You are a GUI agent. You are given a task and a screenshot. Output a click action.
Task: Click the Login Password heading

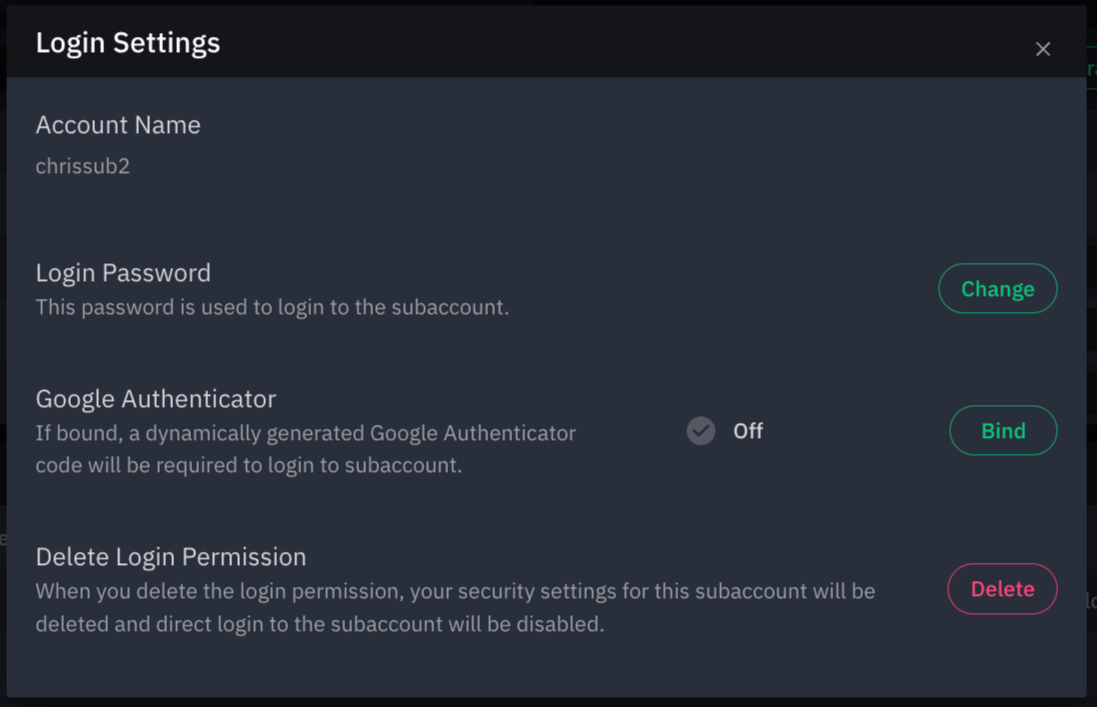123,273
